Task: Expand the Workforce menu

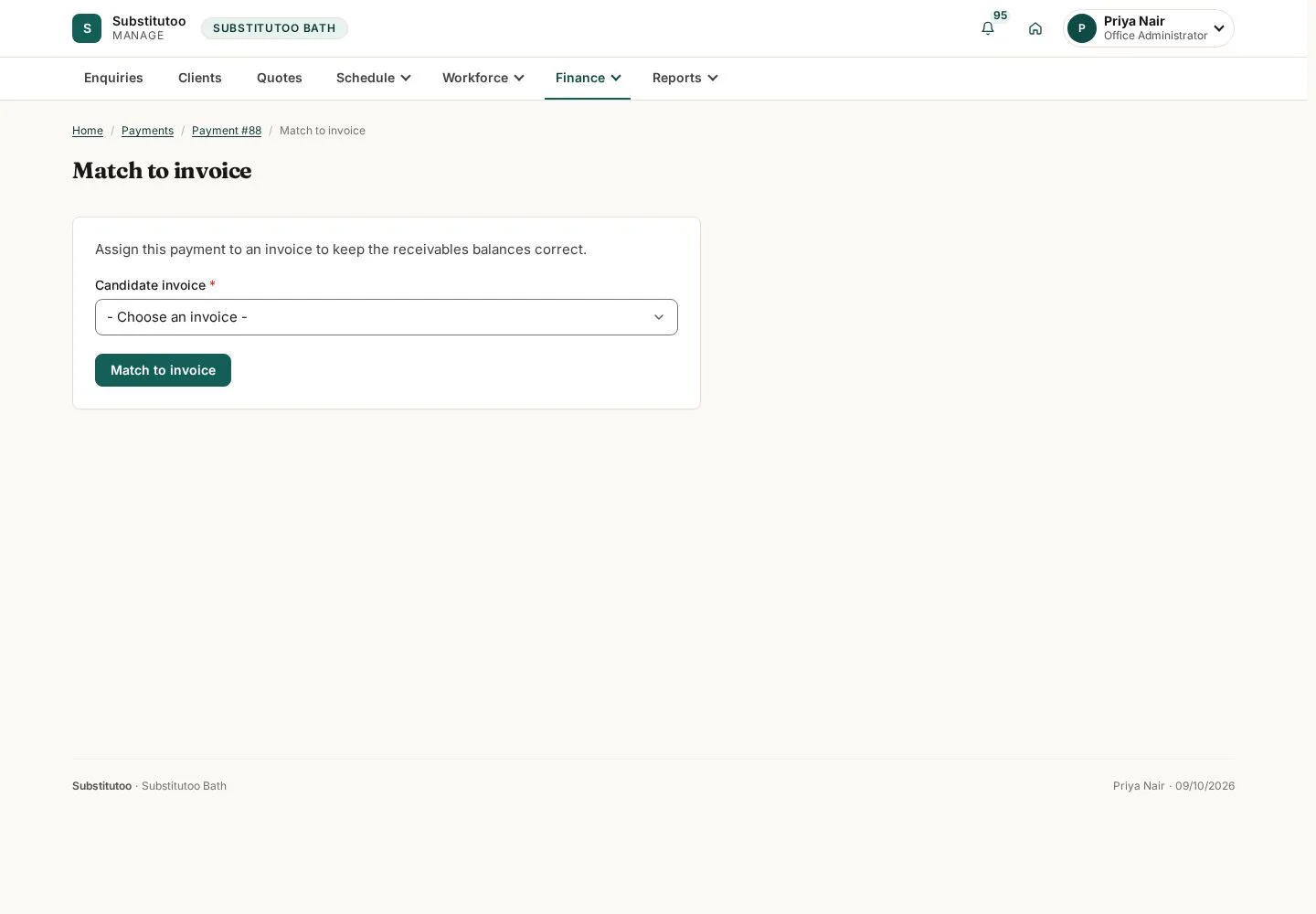Action: (483, 78)
